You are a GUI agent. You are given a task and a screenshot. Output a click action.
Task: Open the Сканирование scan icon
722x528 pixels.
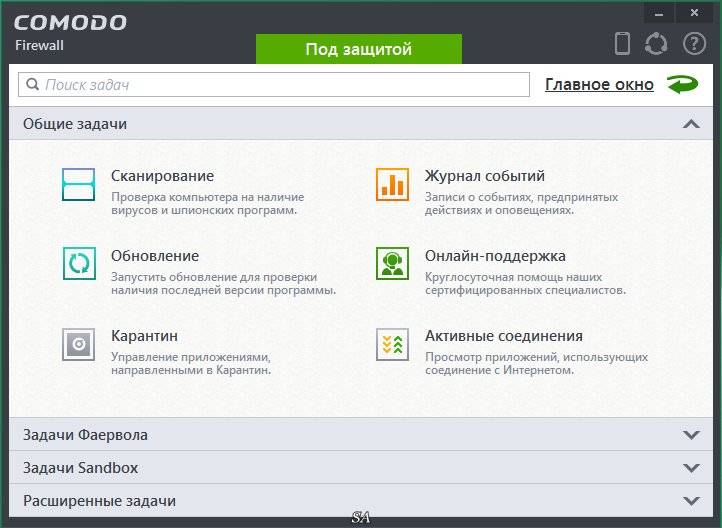79,185
